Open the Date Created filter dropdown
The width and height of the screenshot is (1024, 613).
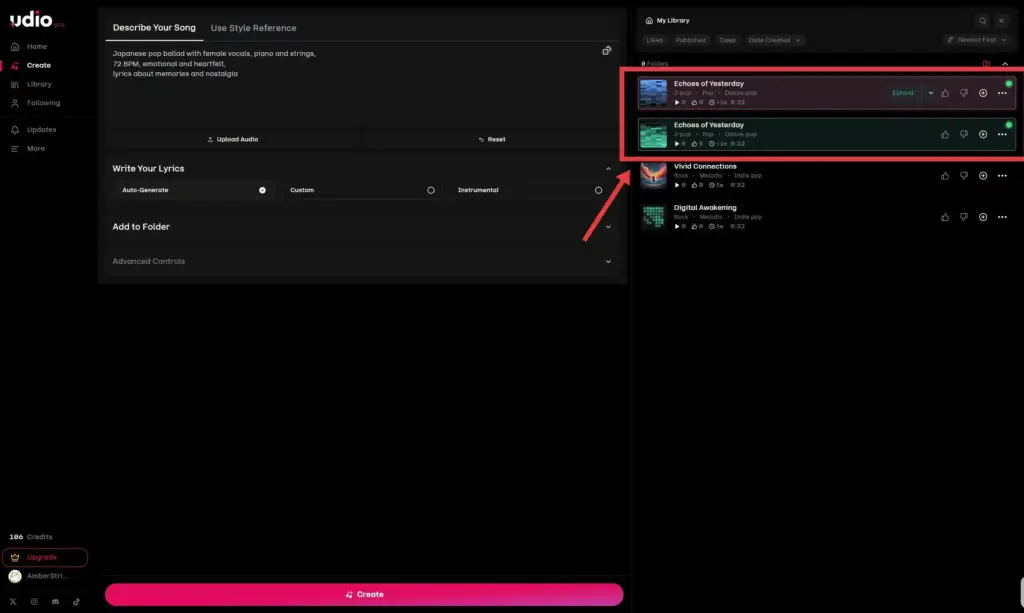[774, 40]
